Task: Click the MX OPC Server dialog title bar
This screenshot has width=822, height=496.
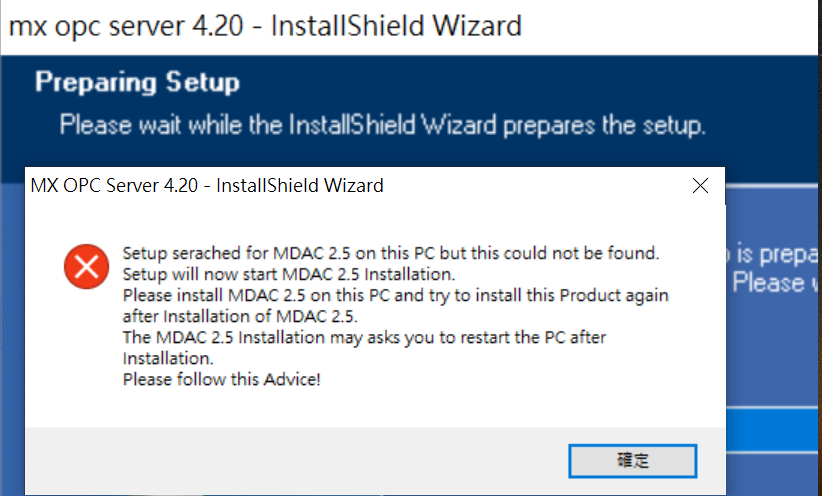Action: [x=300, y=186]
